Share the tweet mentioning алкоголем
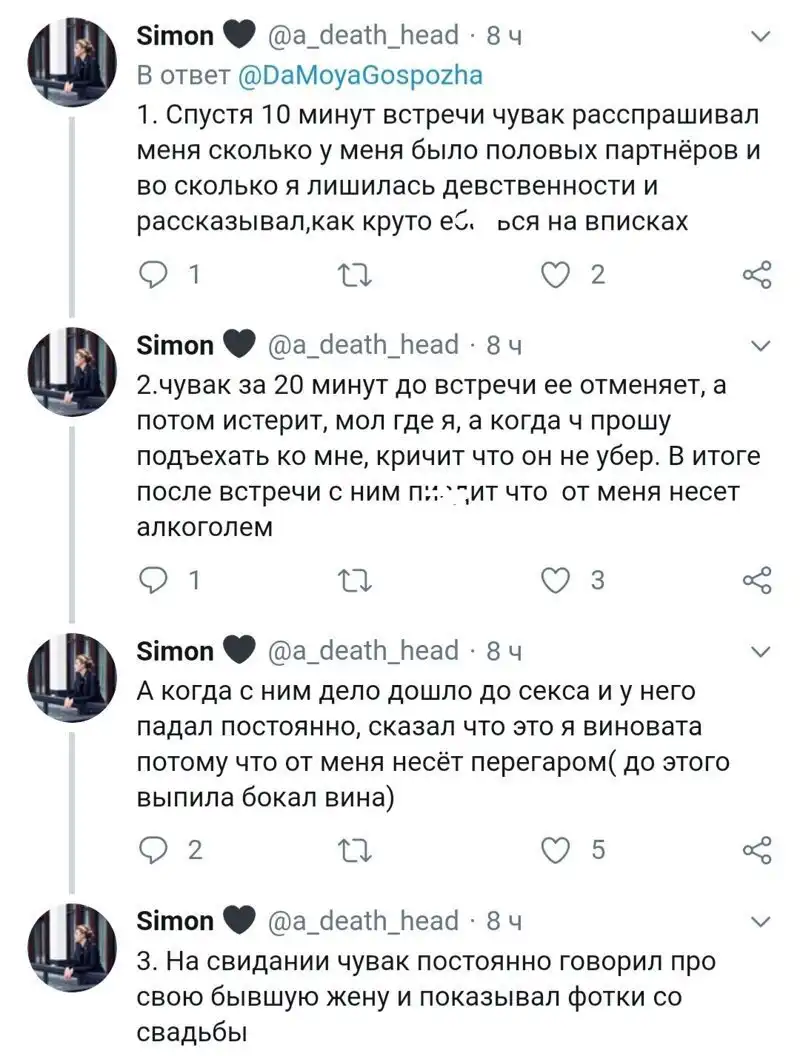Image resolution: width=800 pixels, height=1056 pixels. pos(758,580)
